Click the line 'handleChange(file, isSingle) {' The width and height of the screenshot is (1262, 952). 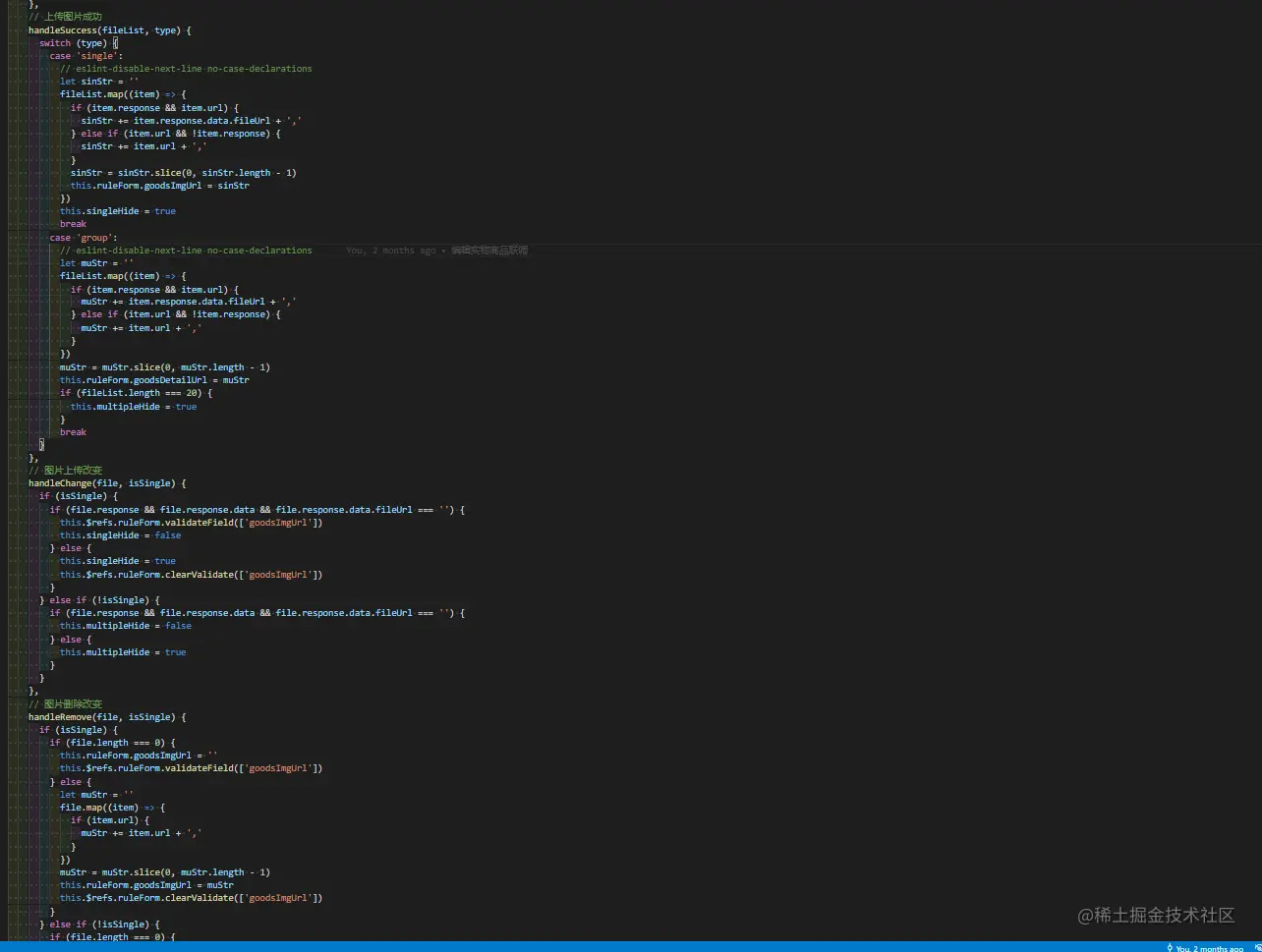pyautogui.click(x=107, y=483)
